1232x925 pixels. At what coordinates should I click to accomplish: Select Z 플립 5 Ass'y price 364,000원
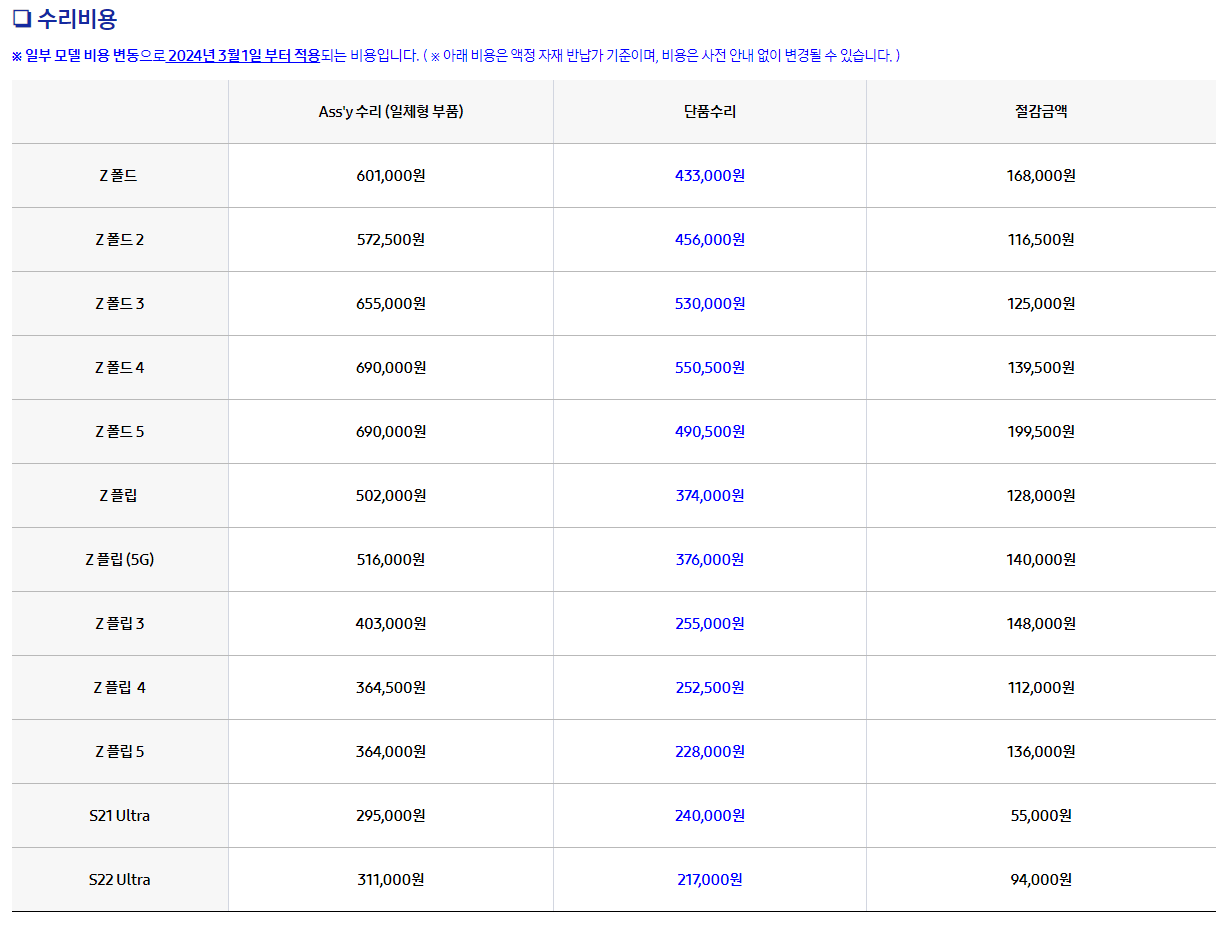[391, 752]
